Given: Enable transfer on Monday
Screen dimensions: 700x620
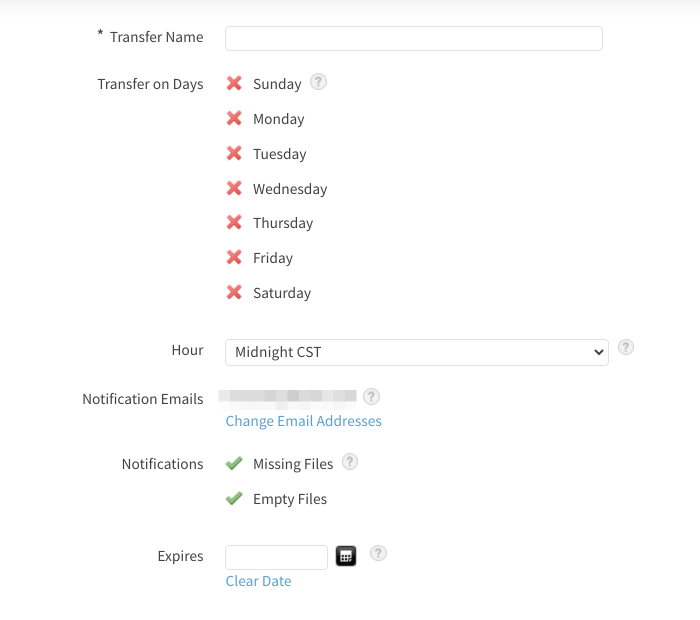Looking at the screenshot, I should [x=234, y=118].
